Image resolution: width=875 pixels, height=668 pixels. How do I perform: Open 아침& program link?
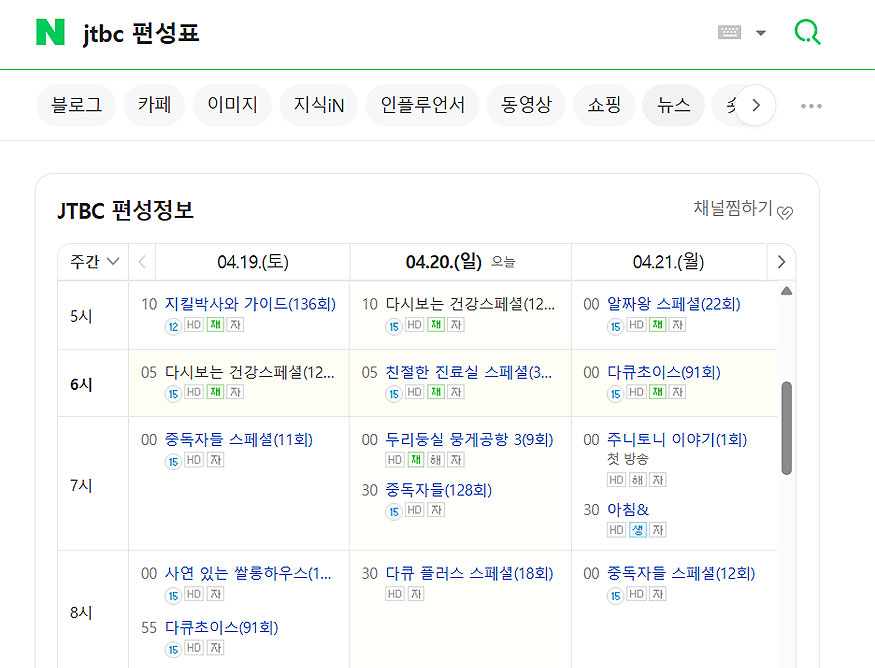pyautogui.click(x=628, y=510)
